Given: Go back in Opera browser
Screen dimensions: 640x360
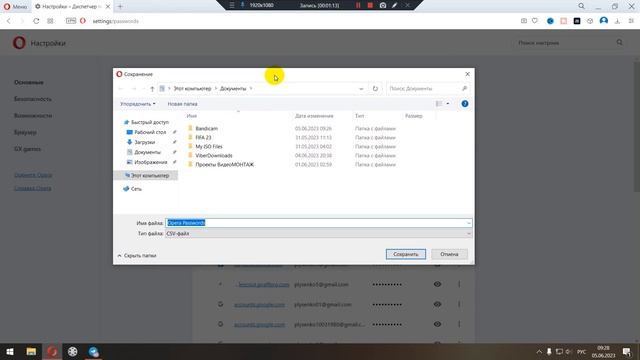Looking at the screenshot, I should 9,21.
